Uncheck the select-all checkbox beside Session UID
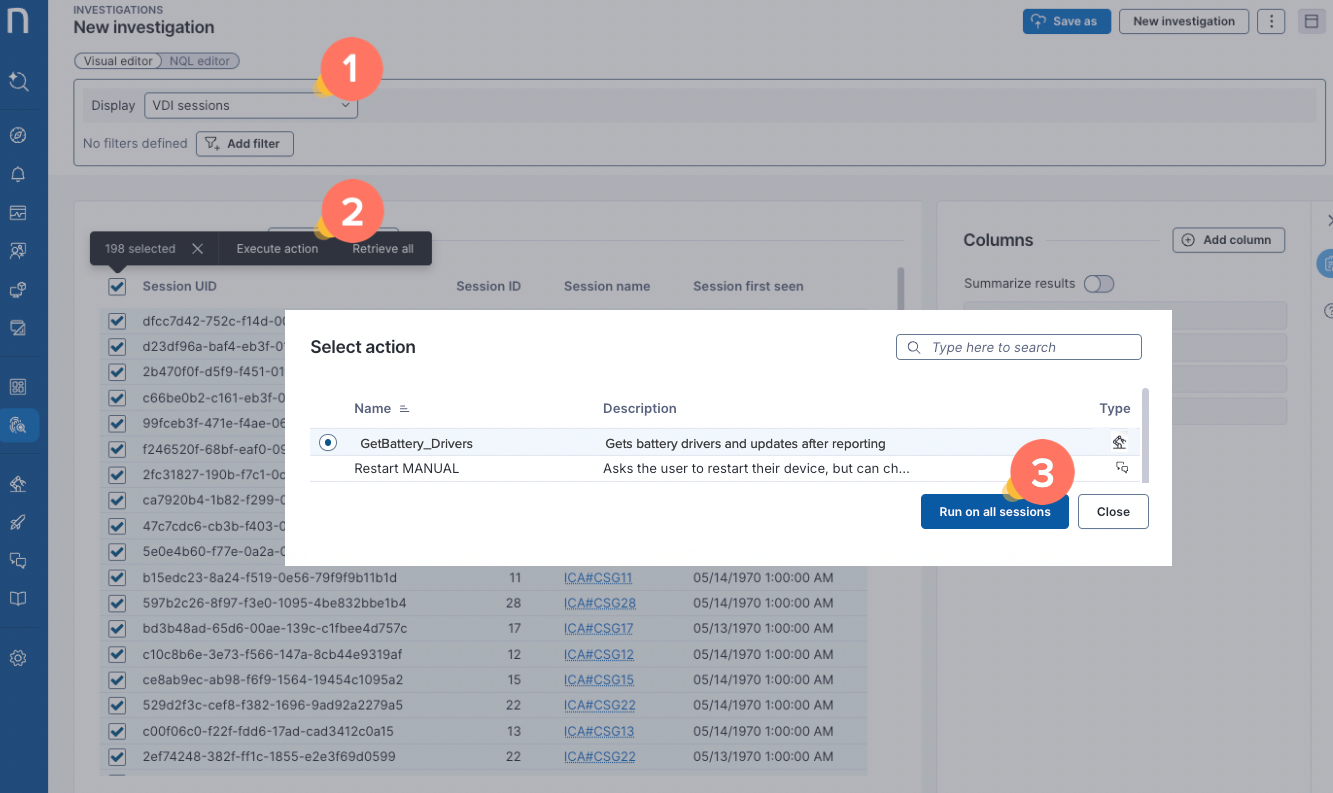Image resolution: width=1333 pixels, height=793 pixels. [117, 287]
